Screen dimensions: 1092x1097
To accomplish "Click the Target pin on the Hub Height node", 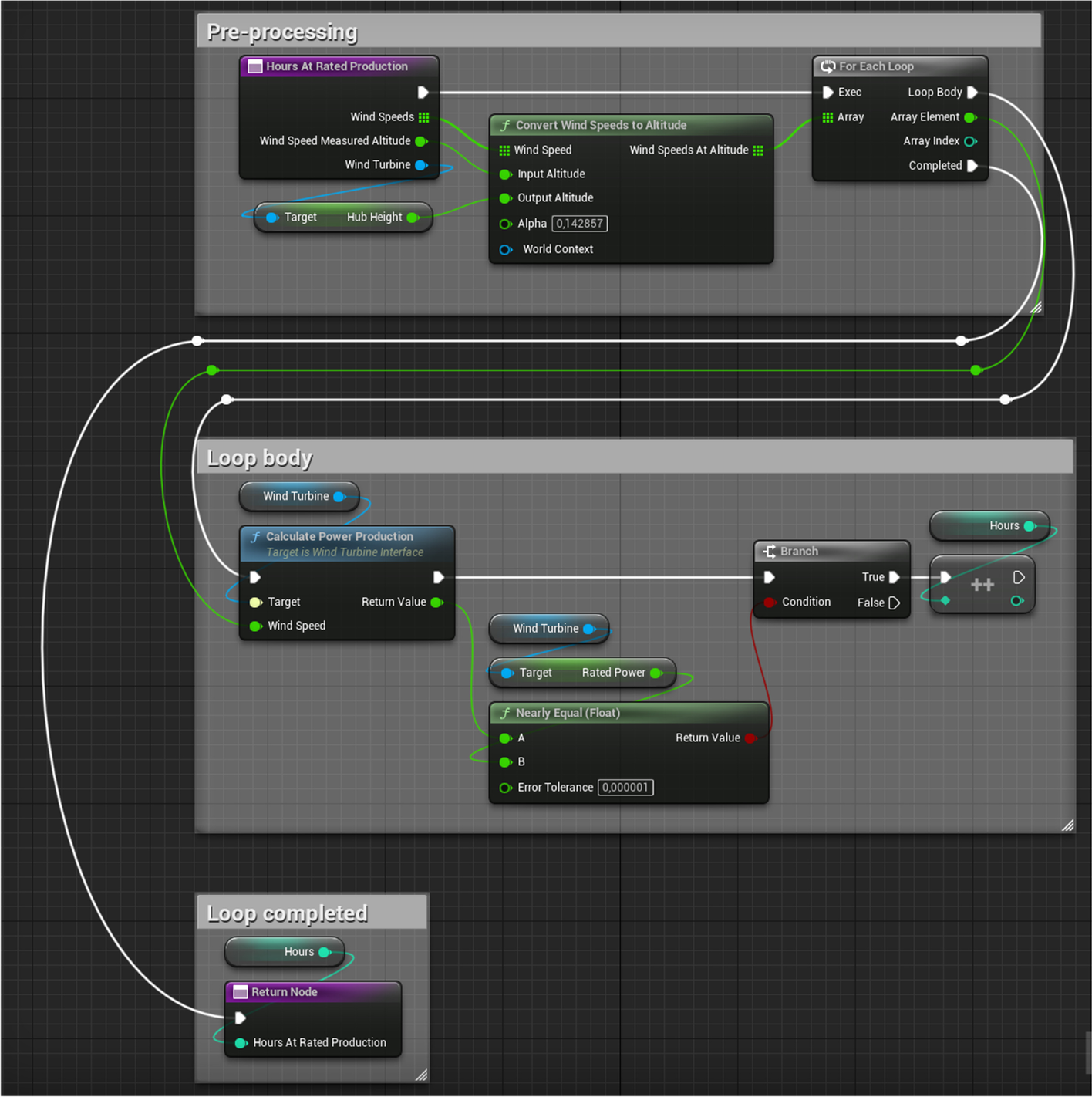I will [272, 218].
